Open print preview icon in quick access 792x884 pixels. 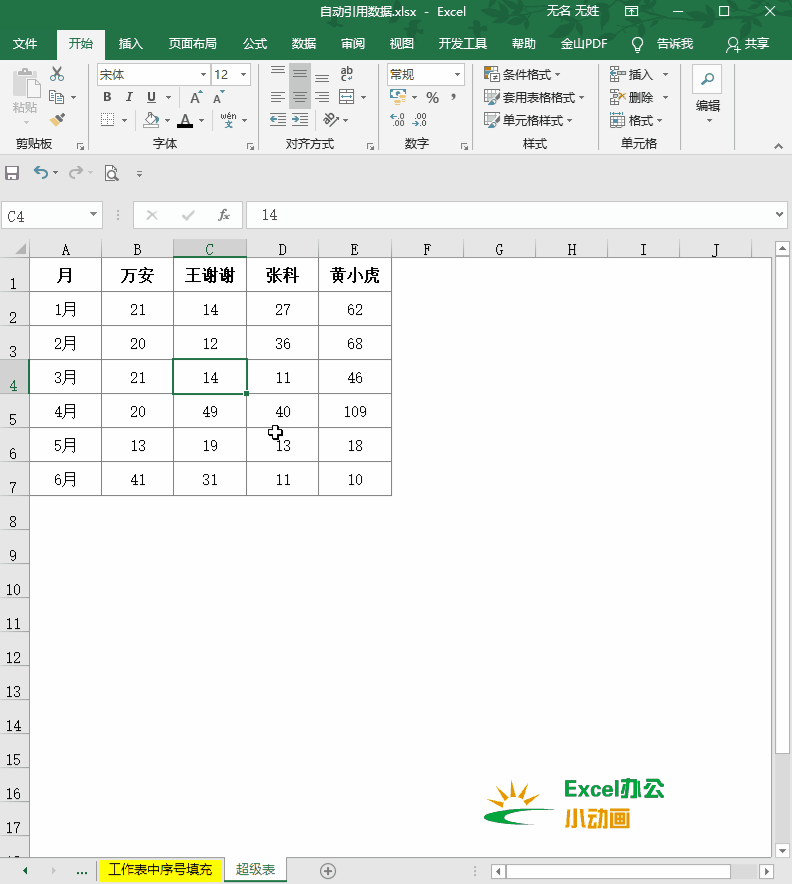click(112, 173)
